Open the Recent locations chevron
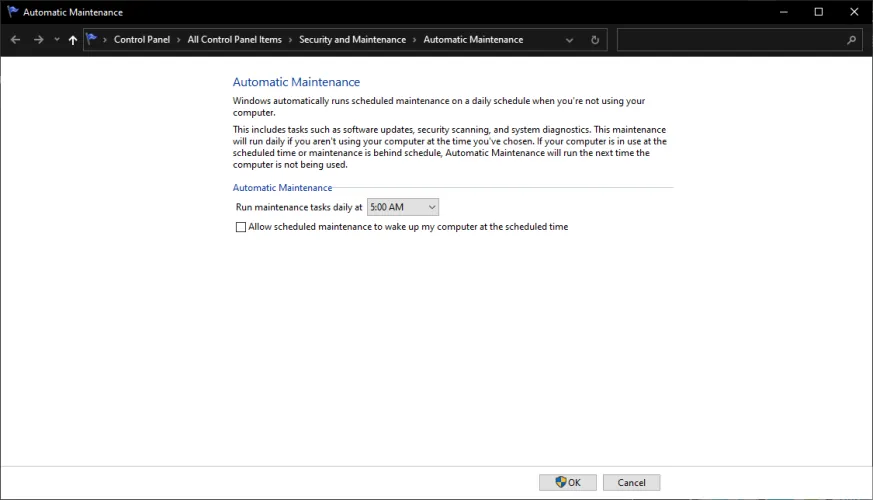Image resolution: width=873 pixels, height=500 pixels. pyautogui.click(x=57, y=40)
